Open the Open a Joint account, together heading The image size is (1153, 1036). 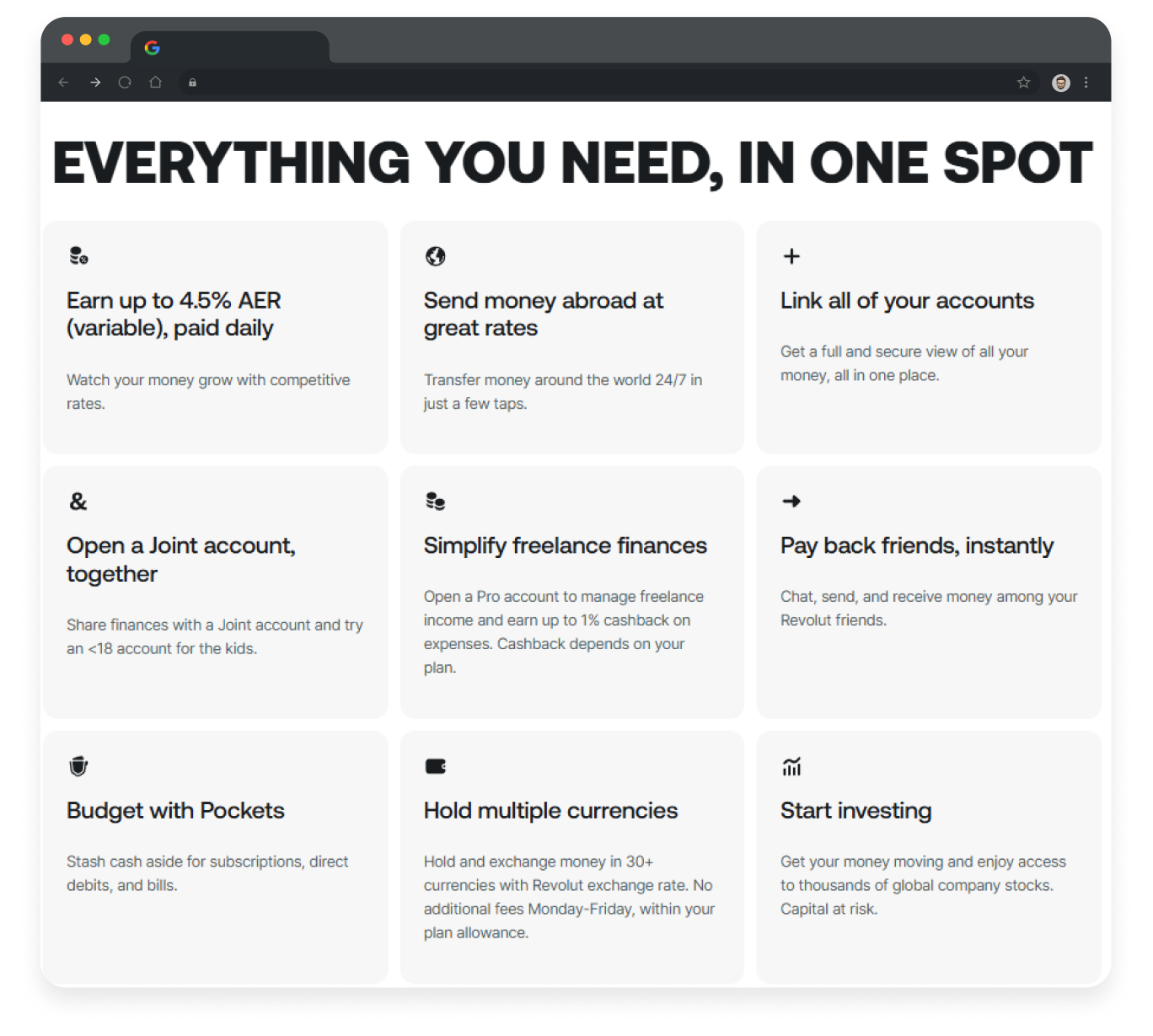click(x=181, y=560)
